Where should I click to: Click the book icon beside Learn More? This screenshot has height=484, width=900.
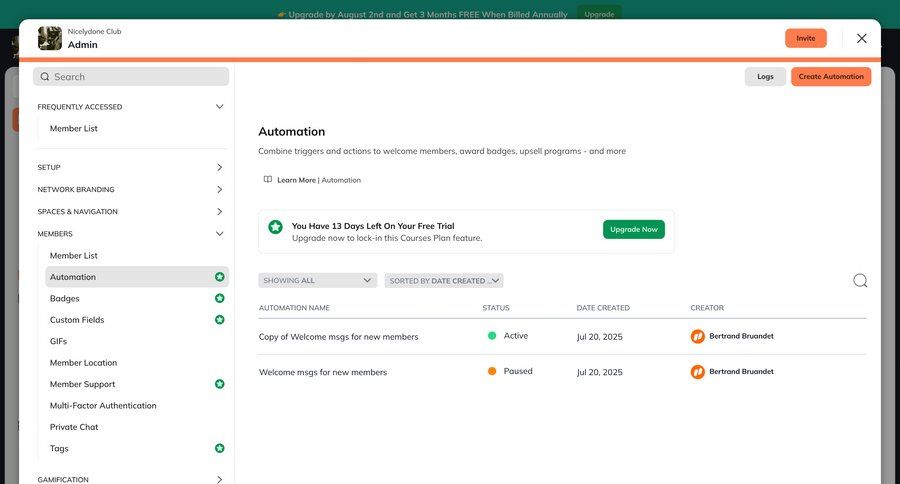click(x=267, y=179)
